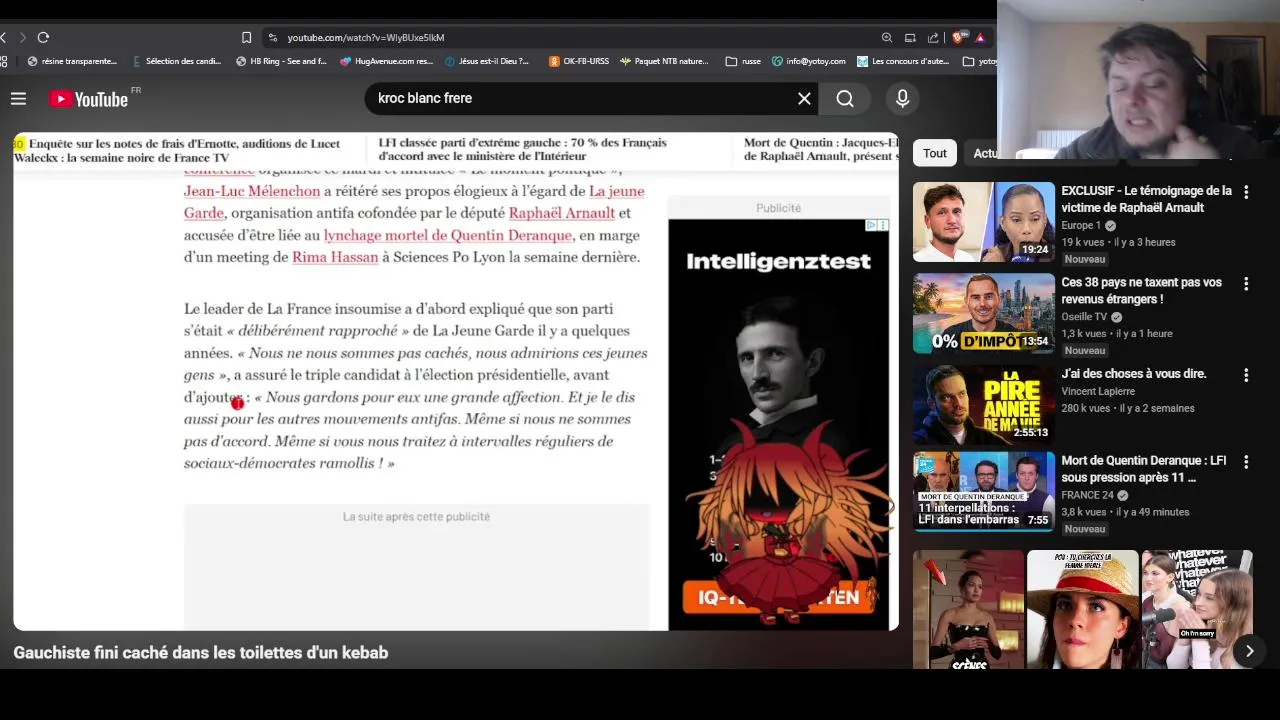Click 'Rima Hassan' link in the article
This screenshot has width=1280, height=720.
(335, 257)
